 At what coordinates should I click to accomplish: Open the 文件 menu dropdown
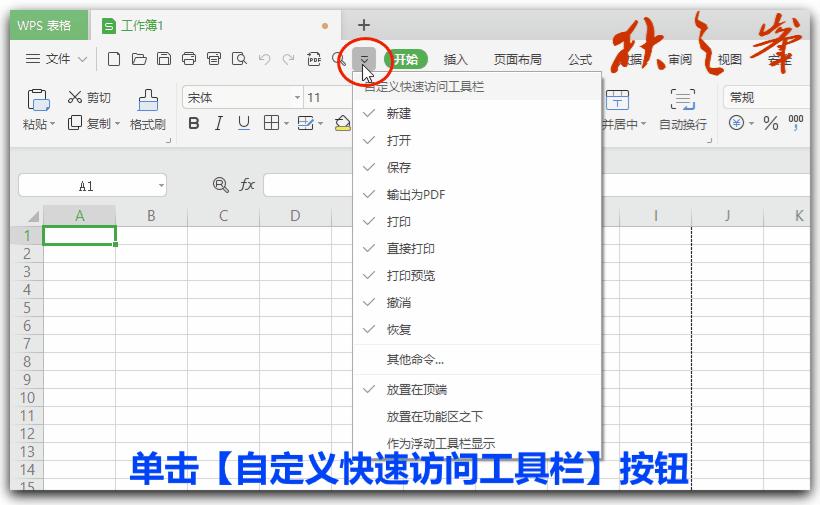point(56,59)
